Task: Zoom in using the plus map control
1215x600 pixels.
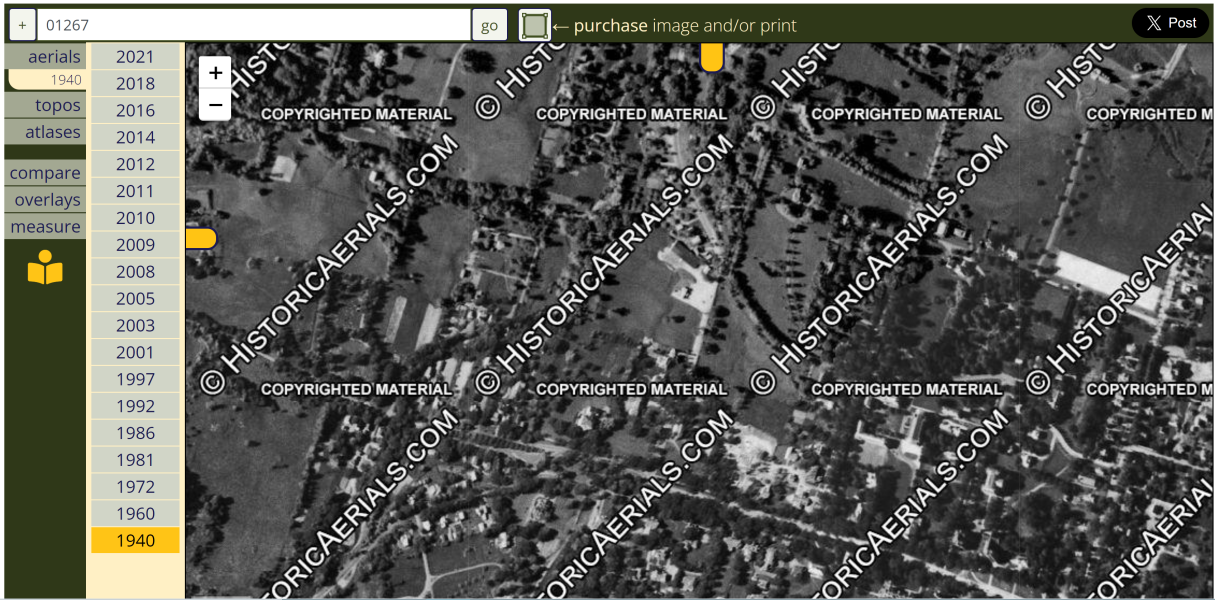Action: tap(215, 72)
